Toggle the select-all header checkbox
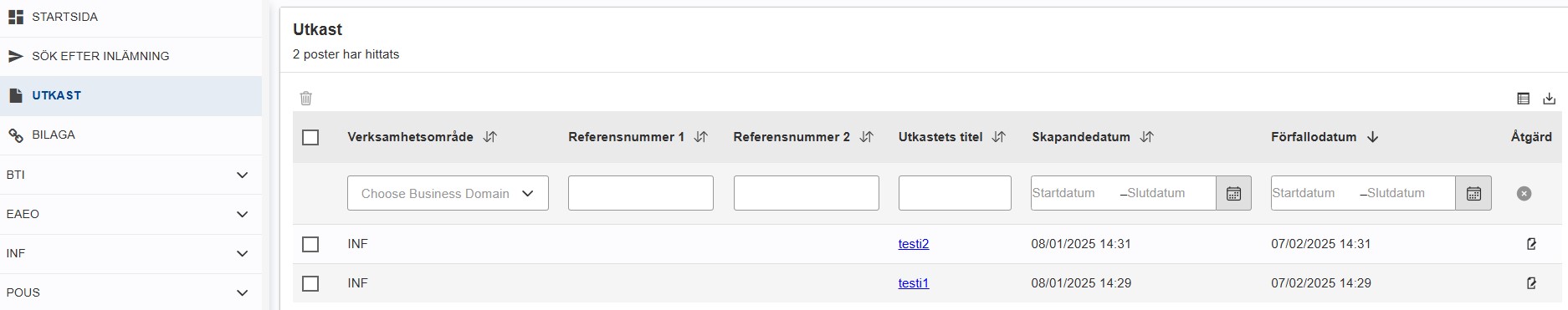The image size is (1568, 310). (310, 137)
